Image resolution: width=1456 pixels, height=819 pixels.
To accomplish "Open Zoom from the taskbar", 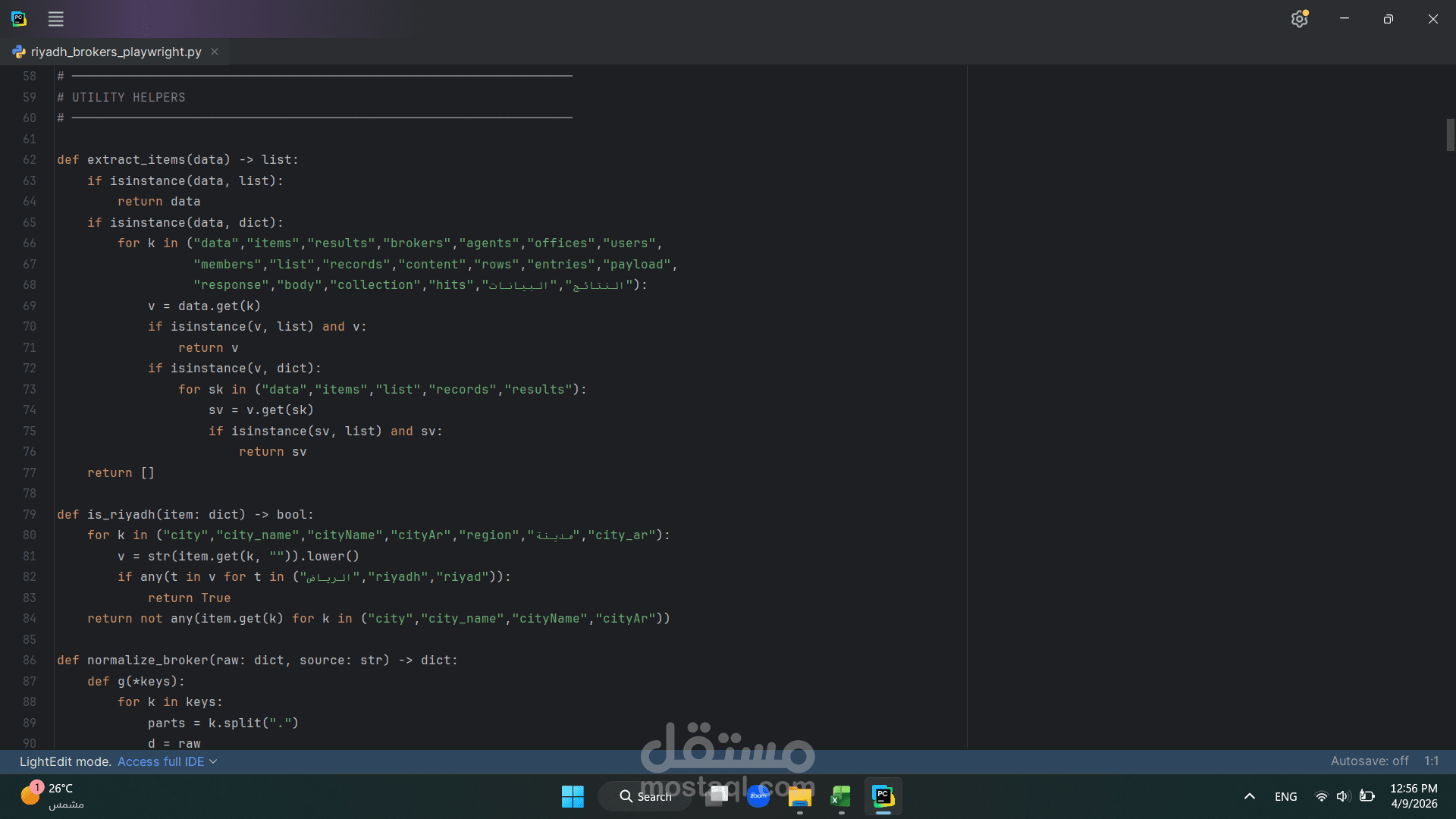I will point(758,796).
